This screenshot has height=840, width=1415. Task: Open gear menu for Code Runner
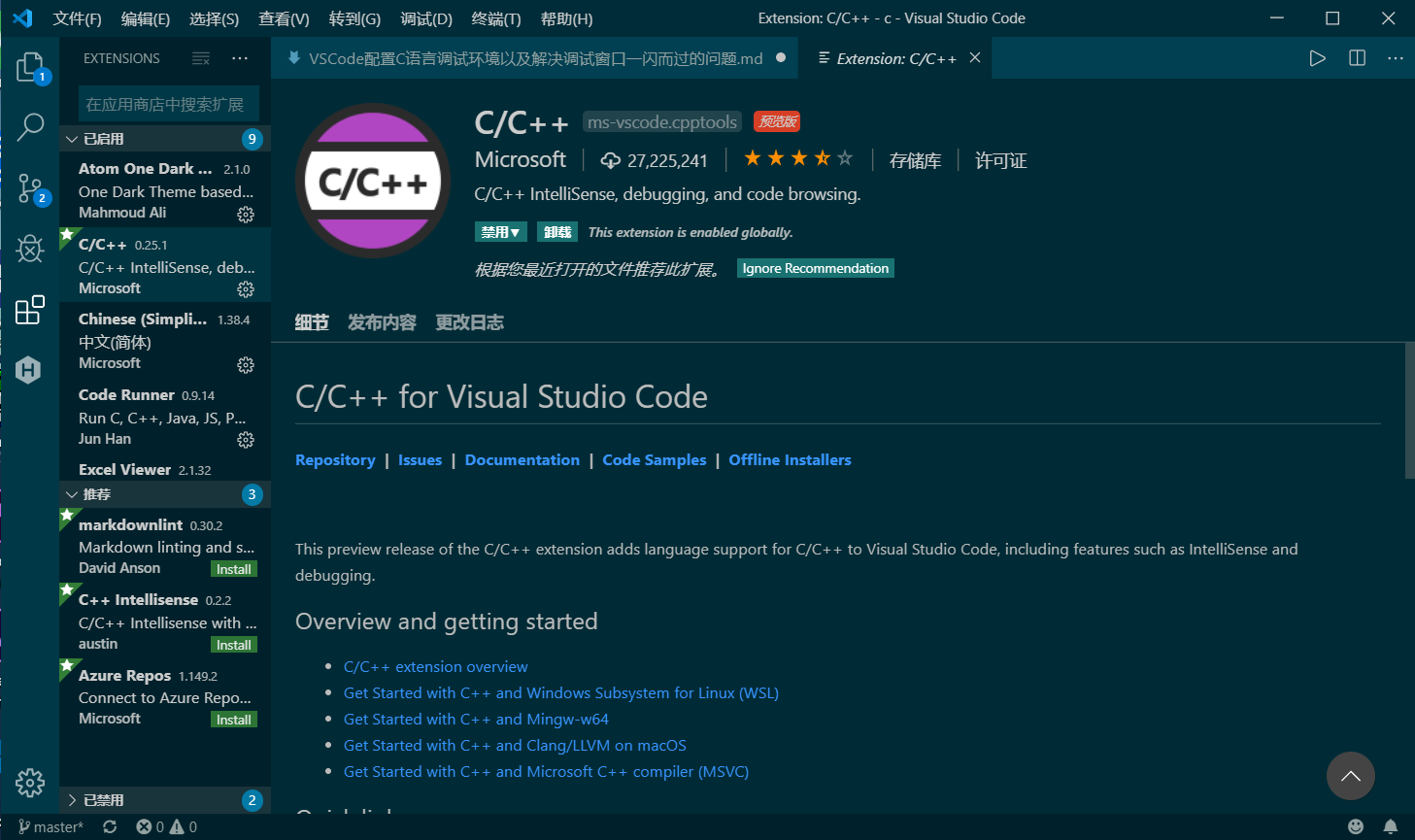click(x=246, y=440)
